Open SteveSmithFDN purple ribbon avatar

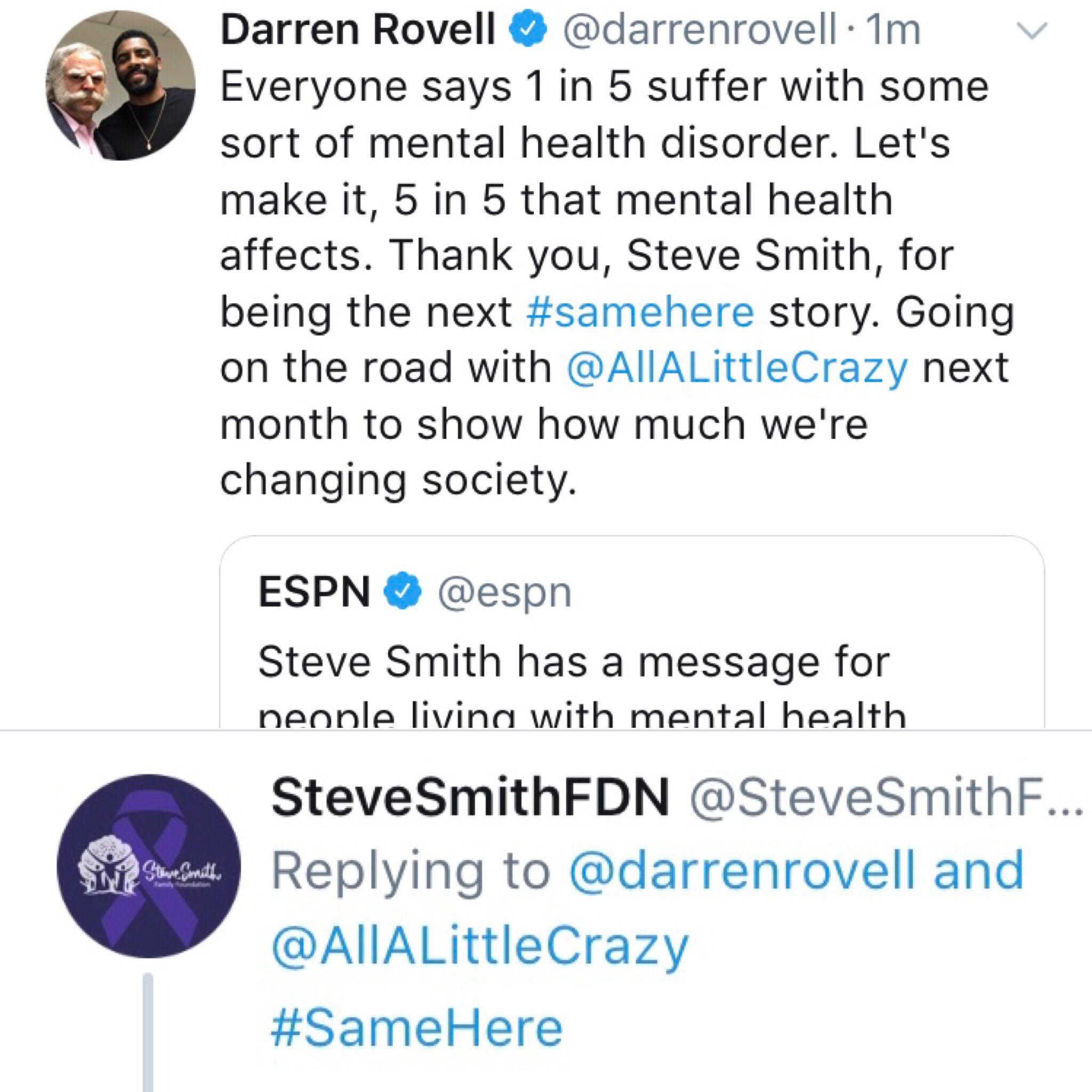149,865
